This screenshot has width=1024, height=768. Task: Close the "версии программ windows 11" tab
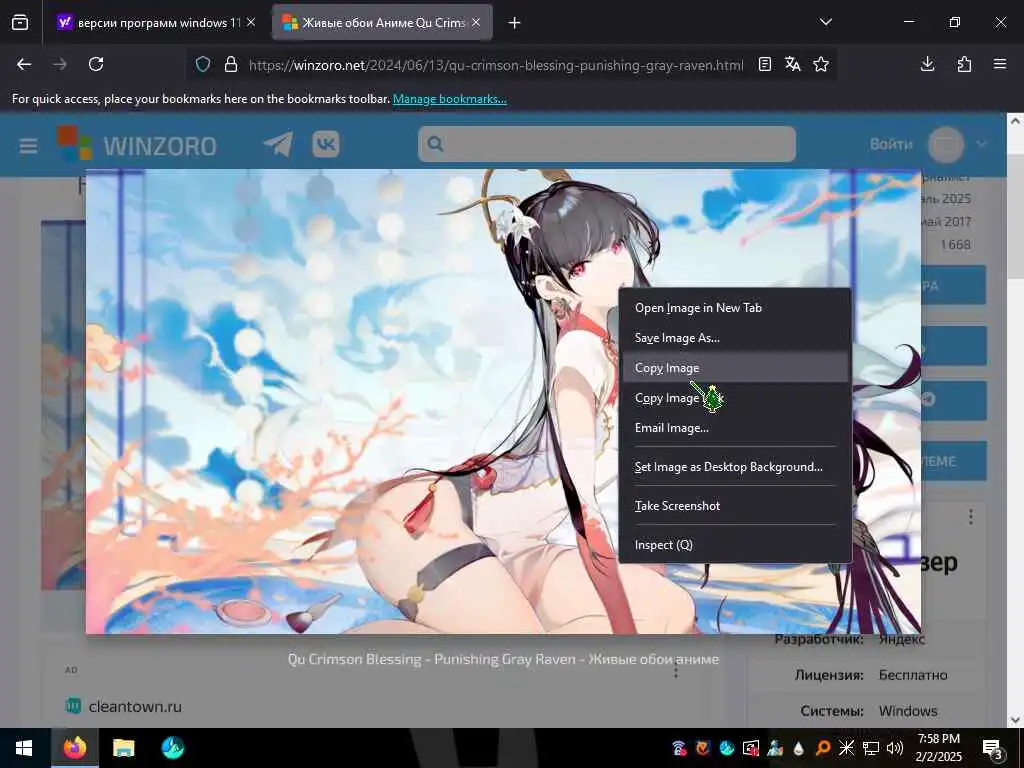click(251, 23)
